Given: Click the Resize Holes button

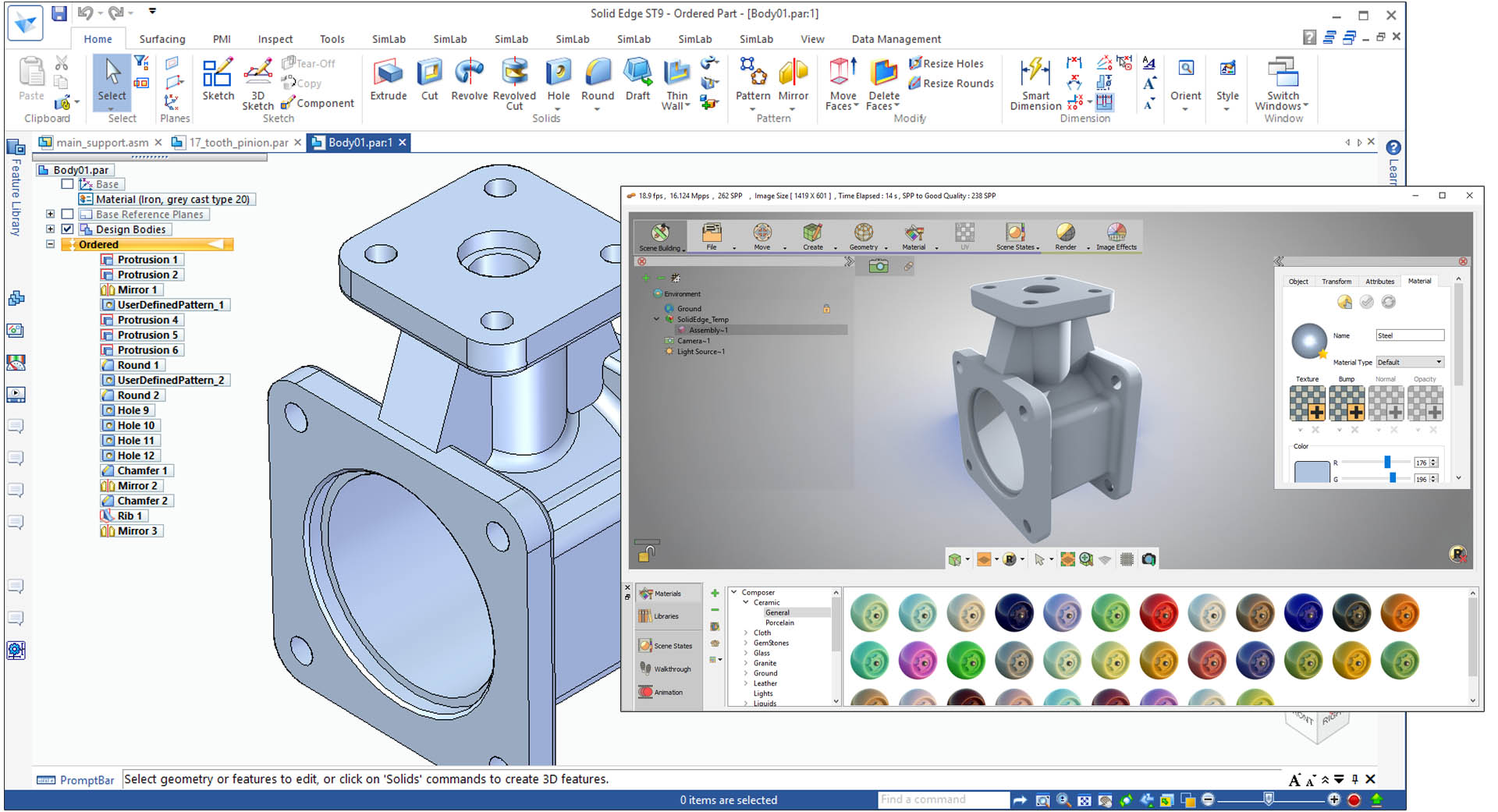Looking at the screenshot, I should pos(949,63).
